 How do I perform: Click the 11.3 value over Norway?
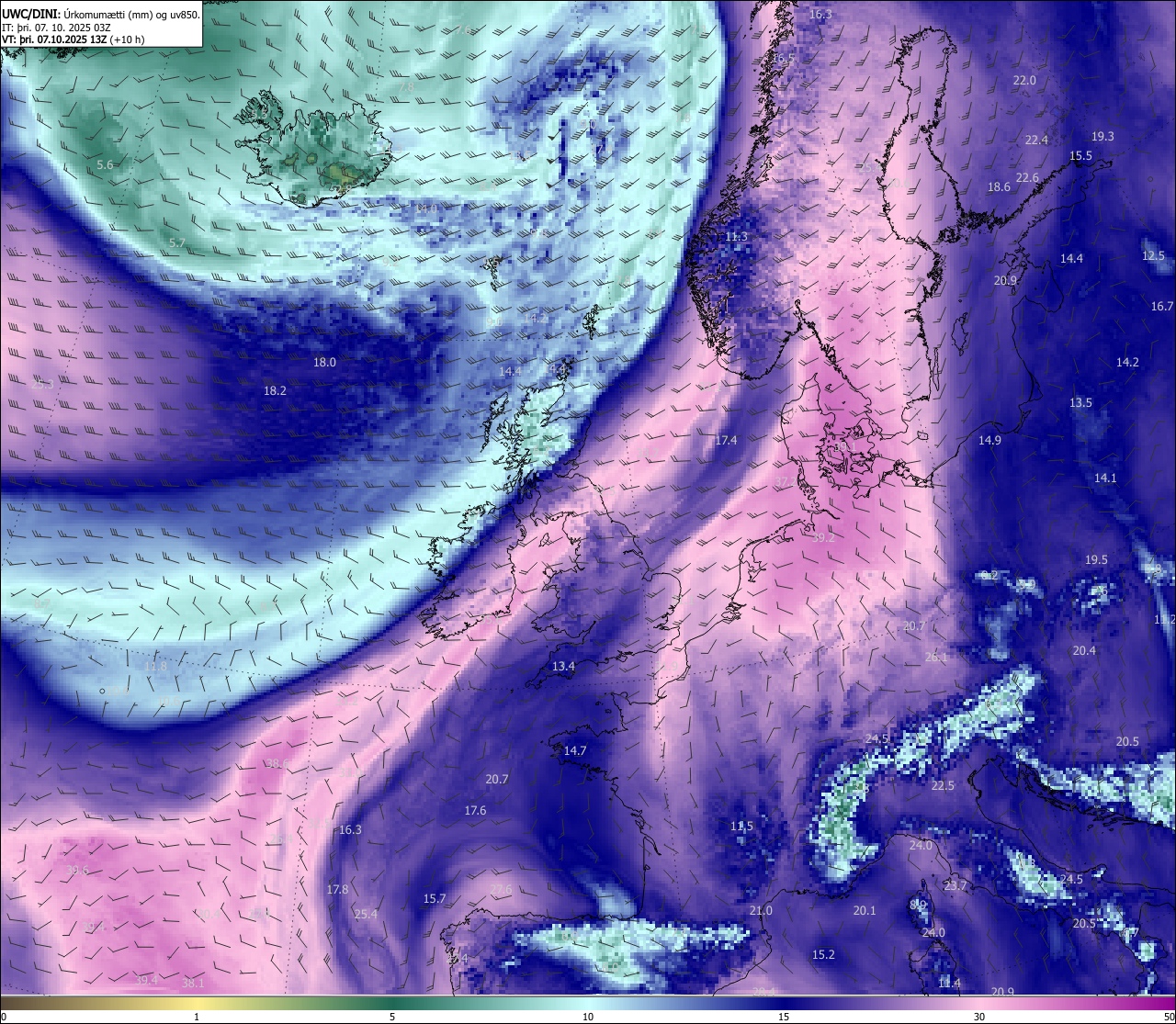click(736, 237)
